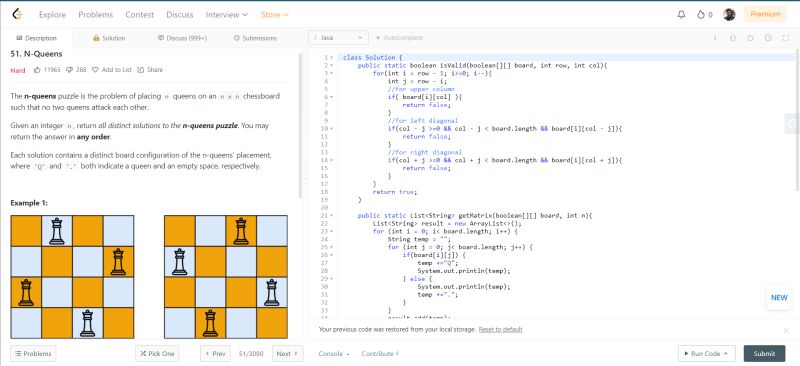Toggle the Autocomplete option
This screenshot has height=366, width=800.
(x=399, y=38)
